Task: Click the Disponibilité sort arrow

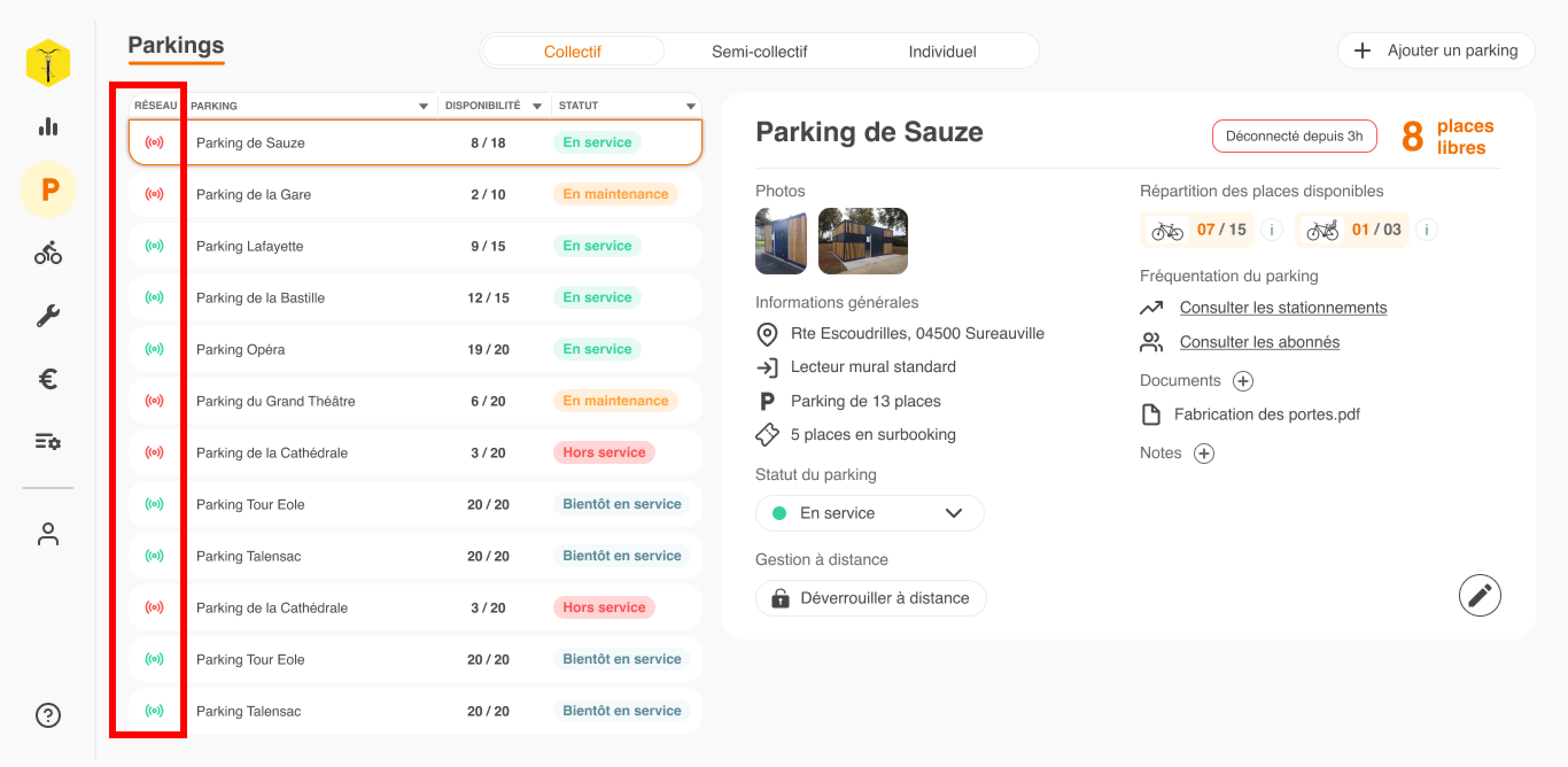Action: [x=537, y=104]
